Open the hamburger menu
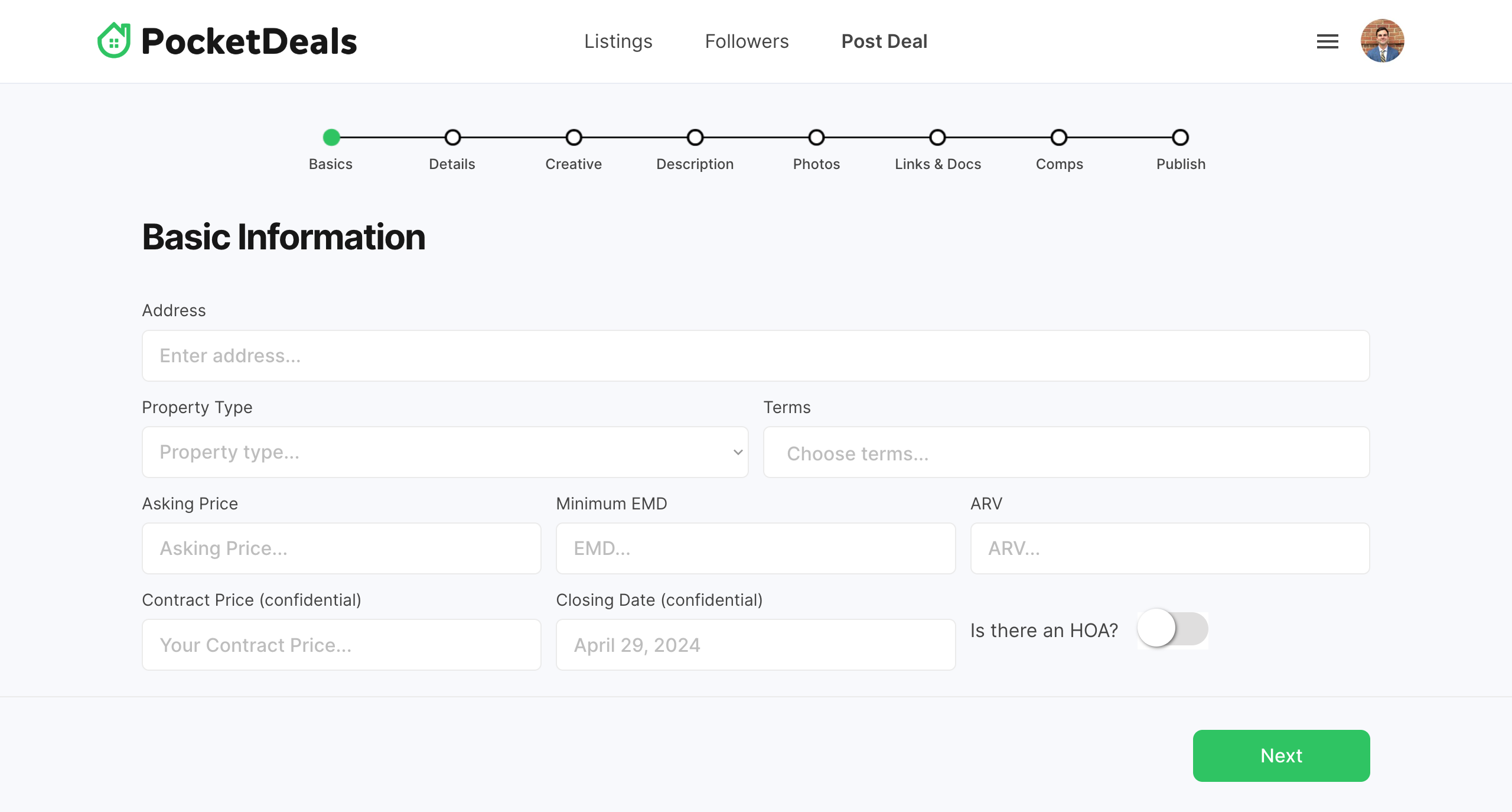This screenshot has width=1512, height=812. [x=1327, y=41]
